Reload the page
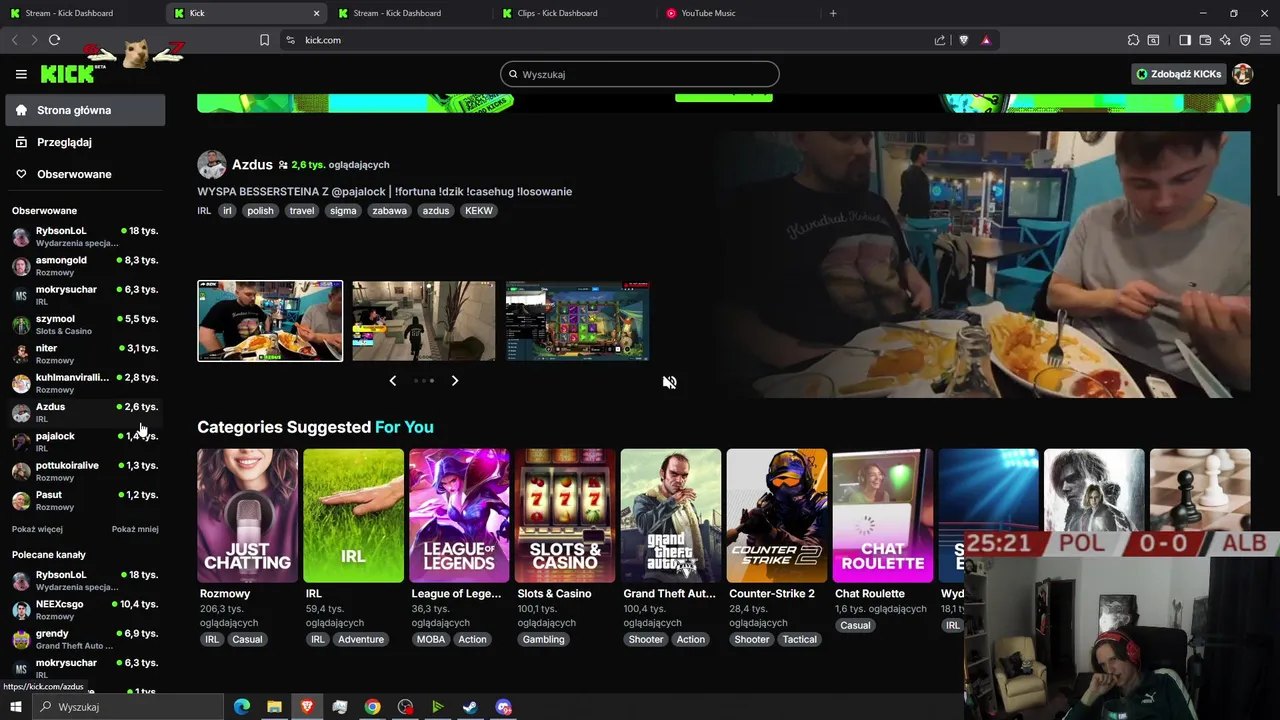 [54, 40]
